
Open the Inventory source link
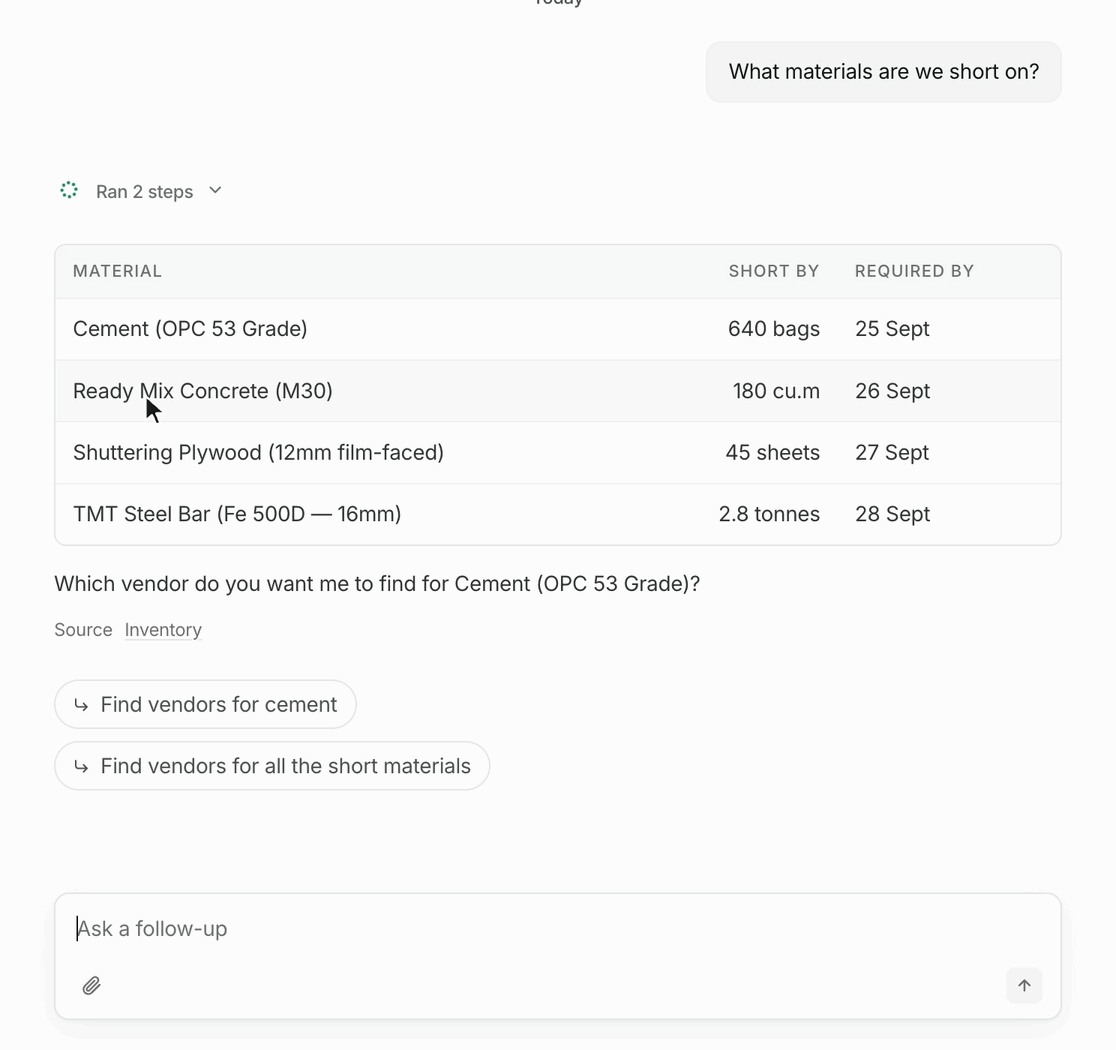point(163,630)
